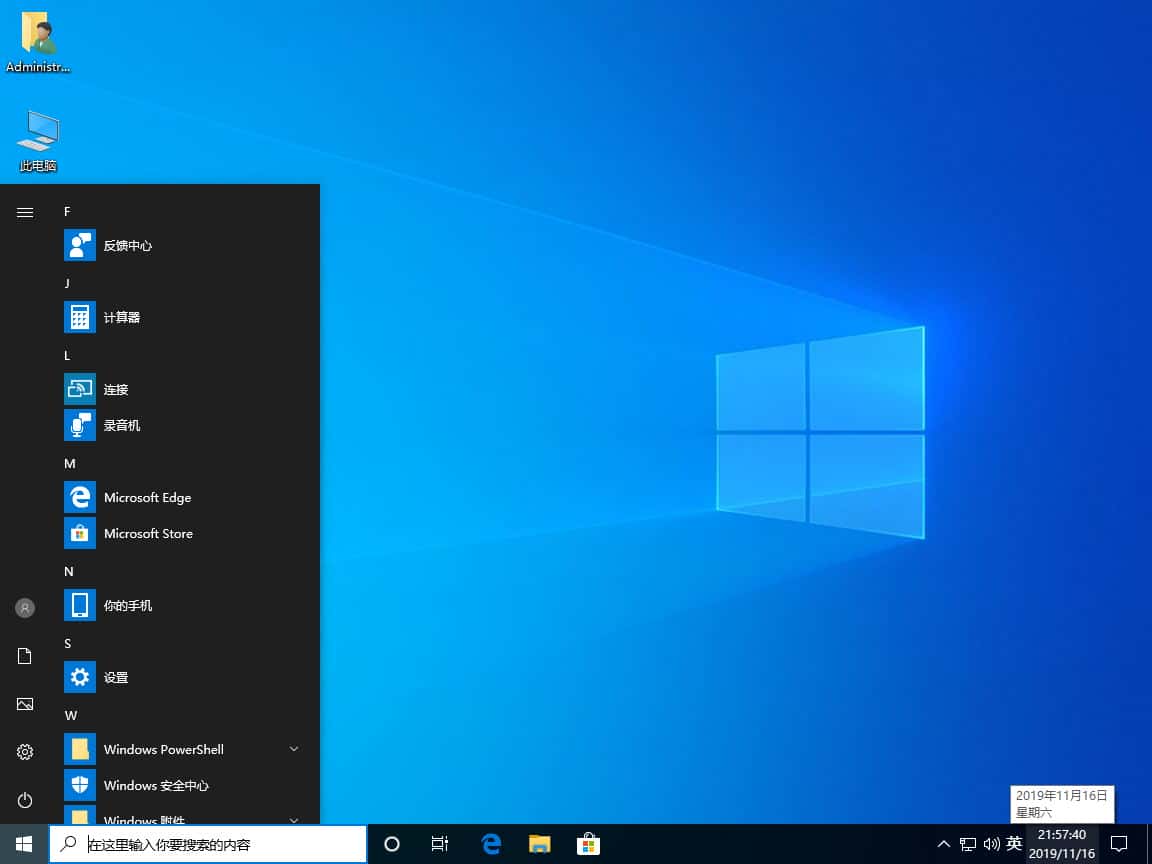Click the taskbar search box
The width and height of the screenshot is (1152, 864).
pyautogui.click(x=209, y=844)
